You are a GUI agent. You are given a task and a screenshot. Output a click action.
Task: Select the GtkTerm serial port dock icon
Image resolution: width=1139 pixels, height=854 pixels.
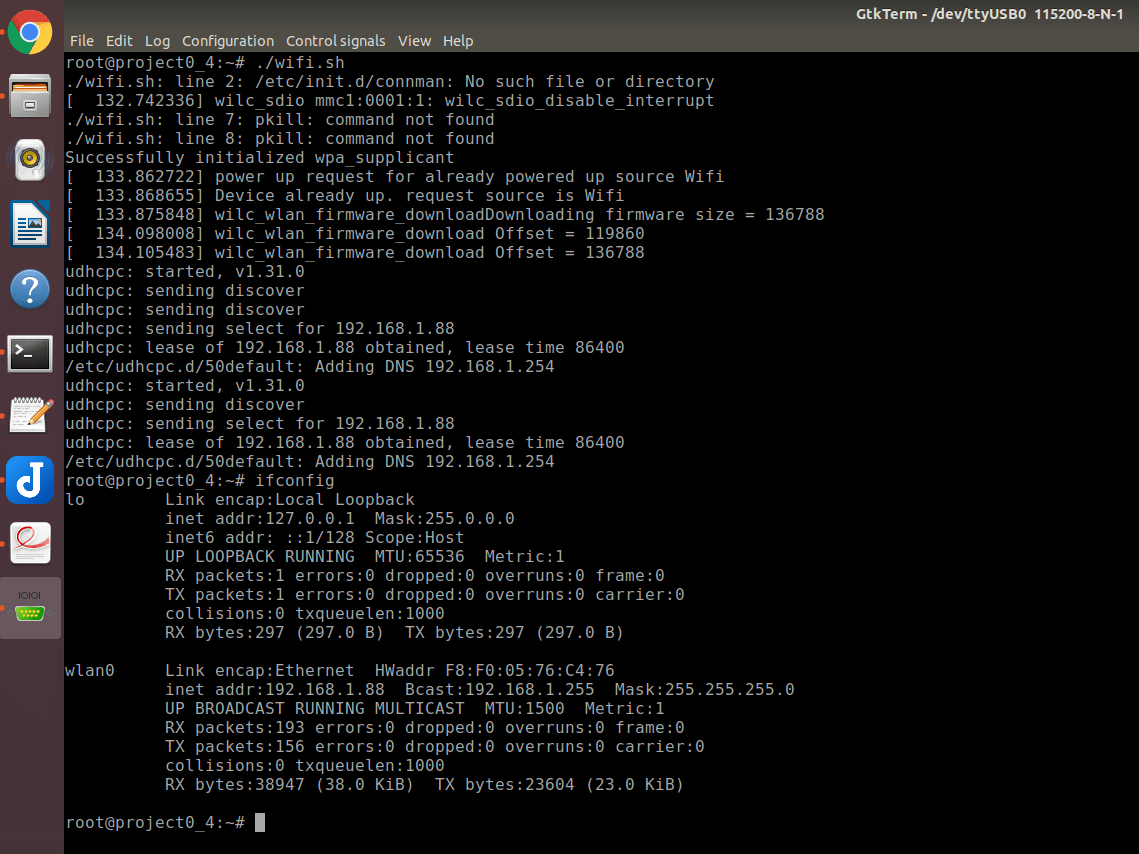[x=30, y=607]
